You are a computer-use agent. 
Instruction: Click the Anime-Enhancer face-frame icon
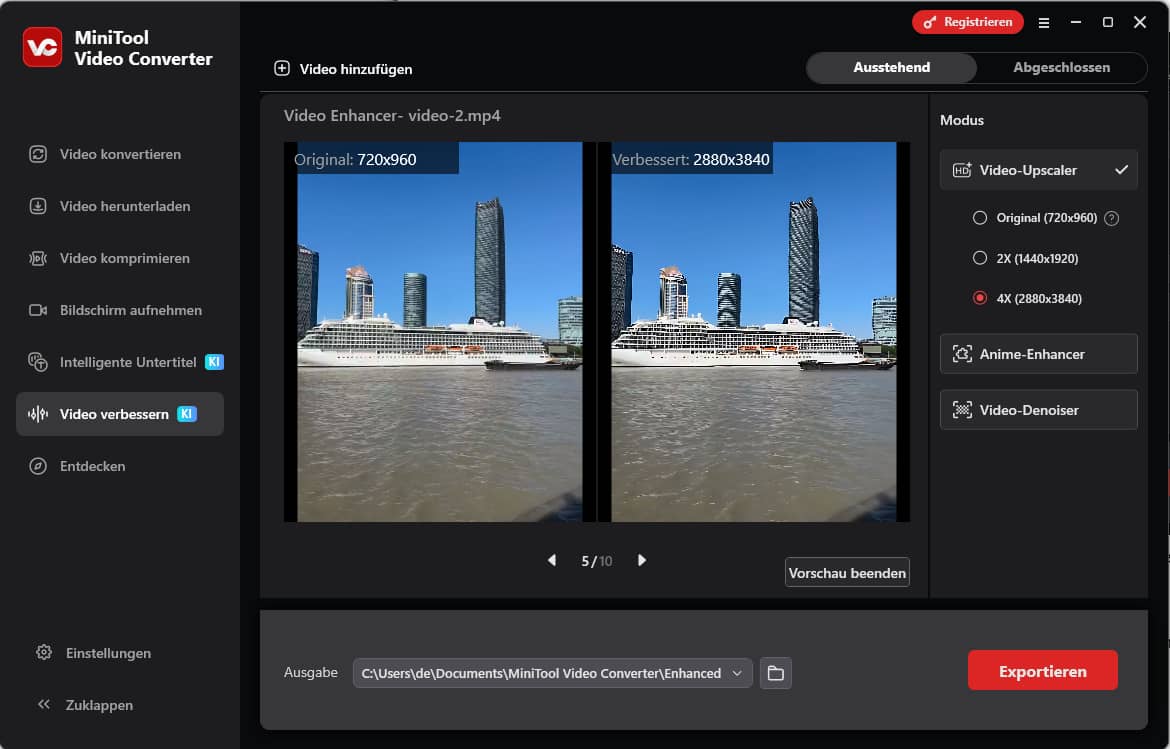(963, 354)
